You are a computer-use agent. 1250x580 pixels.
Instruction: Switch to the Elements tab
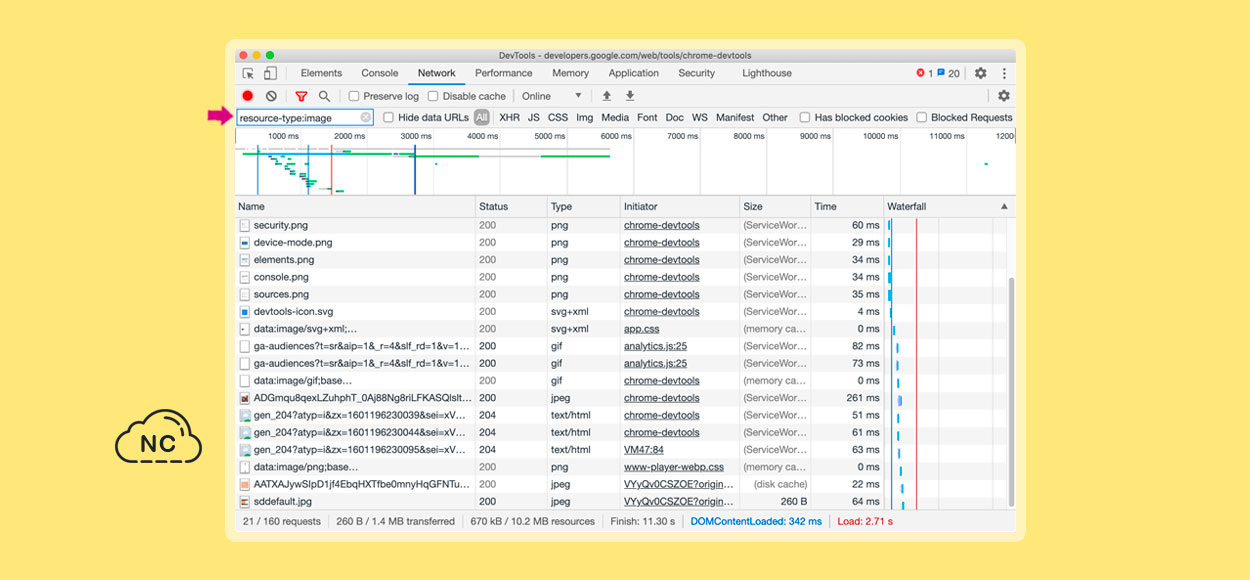(x=321, y=73)
